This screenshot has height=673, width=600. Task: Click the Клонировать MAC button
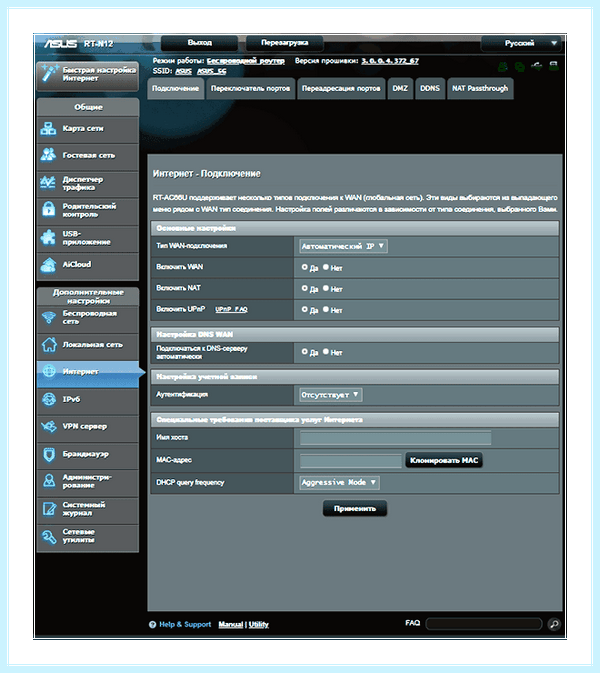pyautogui.click(x=444, y=461)
